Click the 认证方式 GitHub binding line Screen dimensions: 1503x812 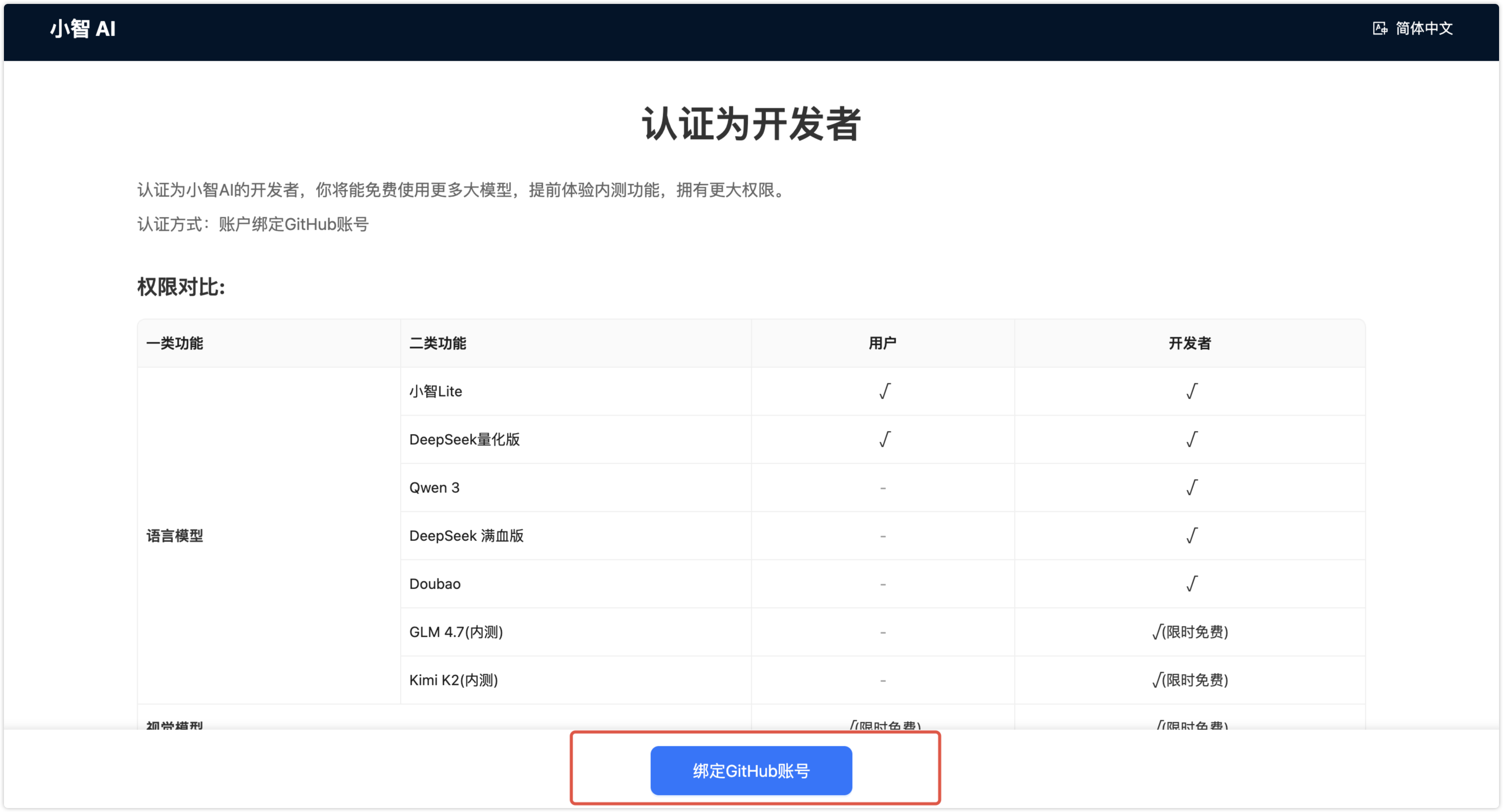[253, 224]
